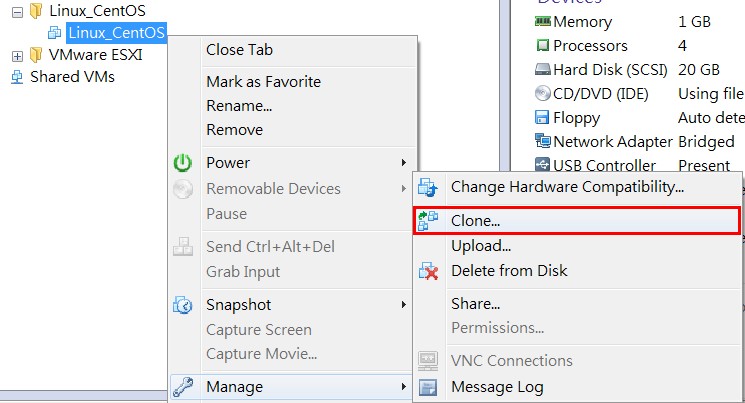This screenshot has width=745, height=403.
Task: Click Rename... in the context menu
Action: [239, 106]
